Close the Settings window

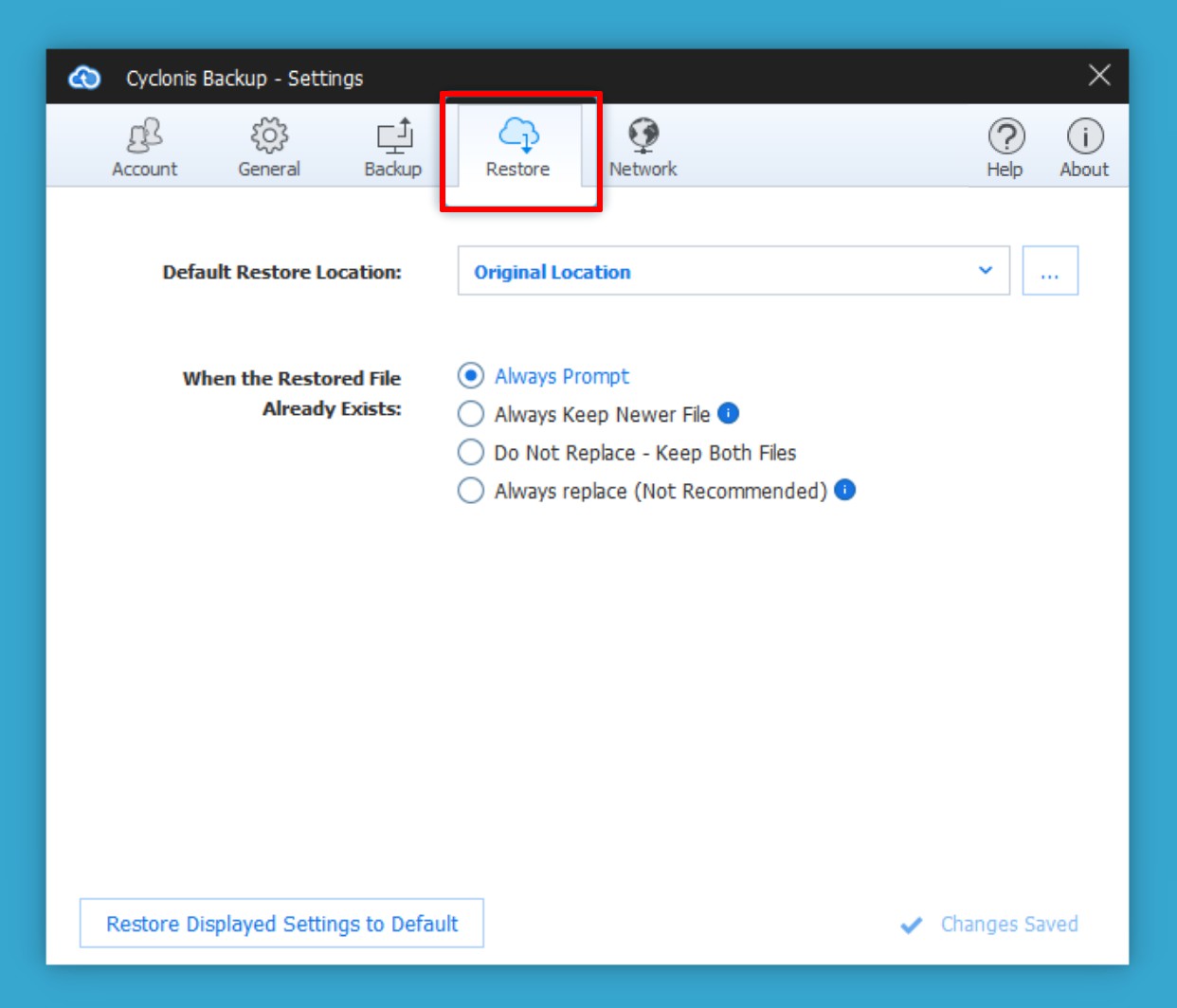pyautogui.click(x=1099, y=76)
